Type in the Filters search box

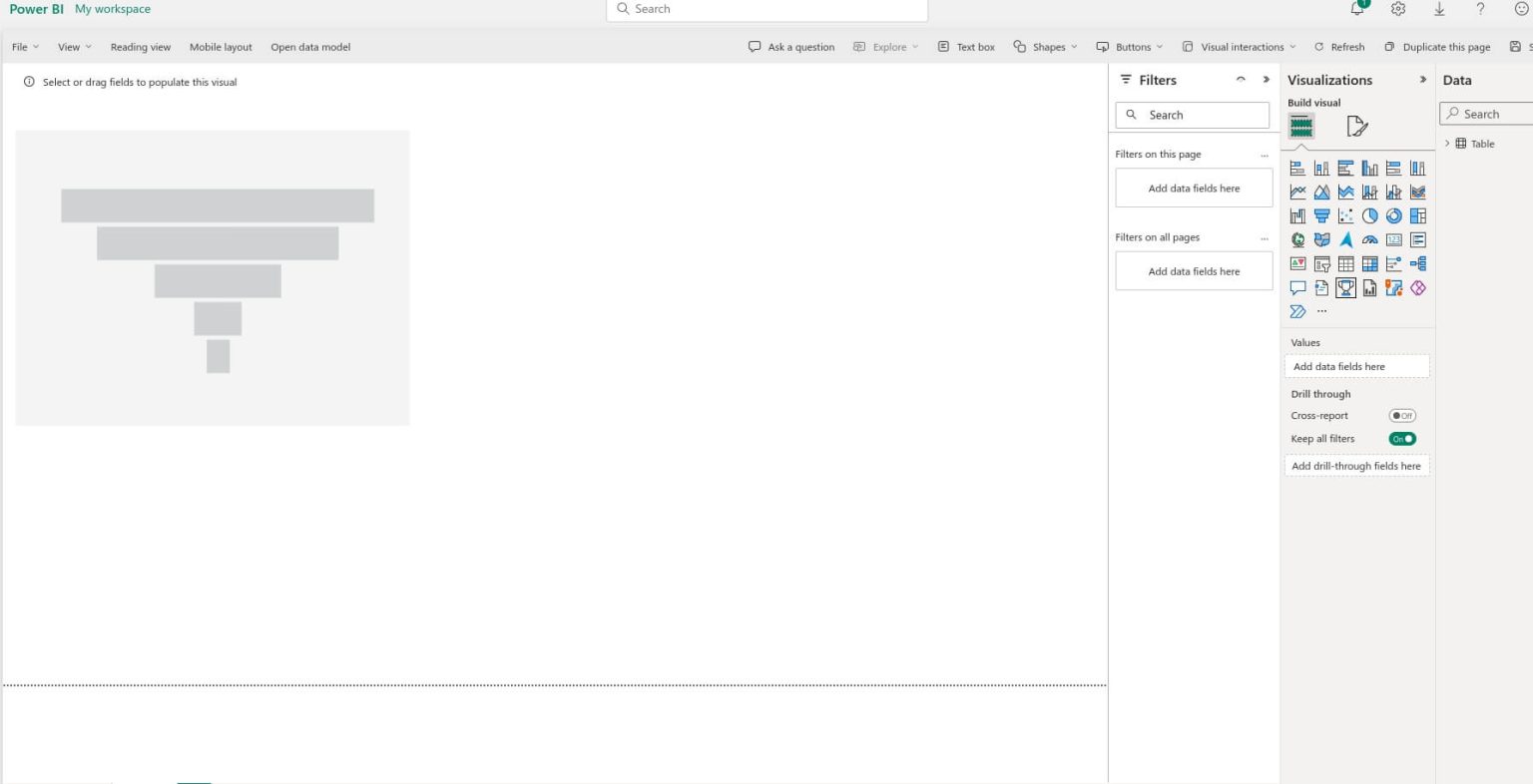coord(1193,115)
